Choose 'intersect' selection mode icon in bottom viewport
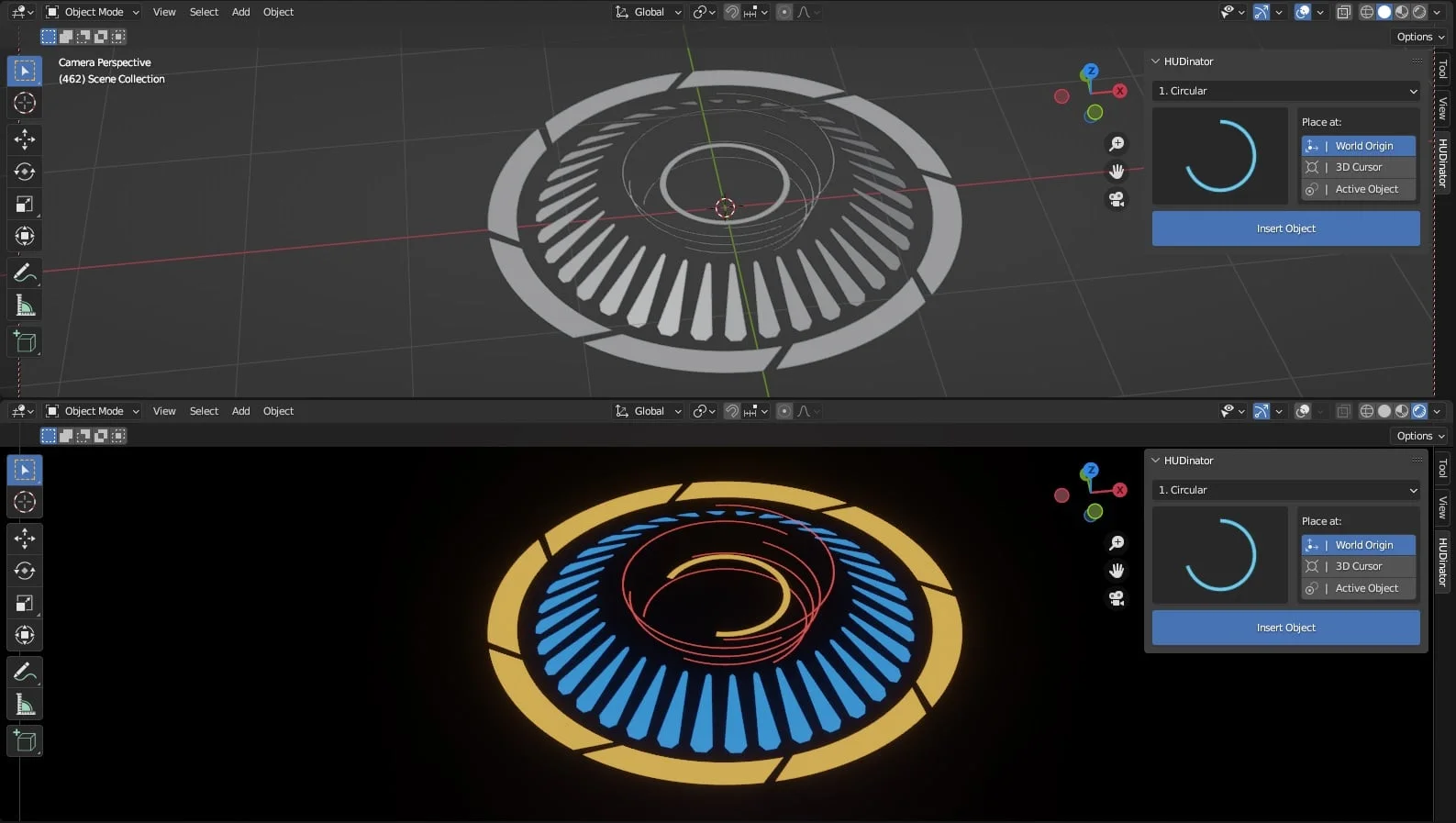The height and width of the screenshot is (823, 1456). (118, 436)
